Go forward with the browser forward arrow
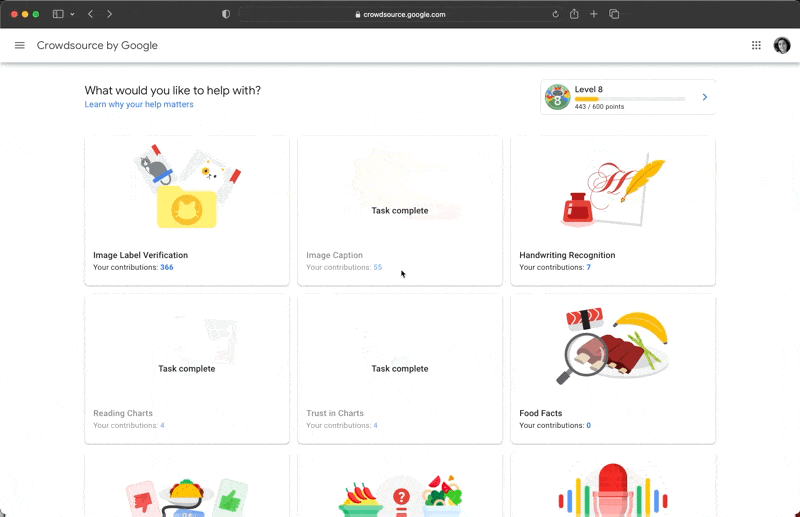Screen dimensions: 800x517 tap(109, 14)
